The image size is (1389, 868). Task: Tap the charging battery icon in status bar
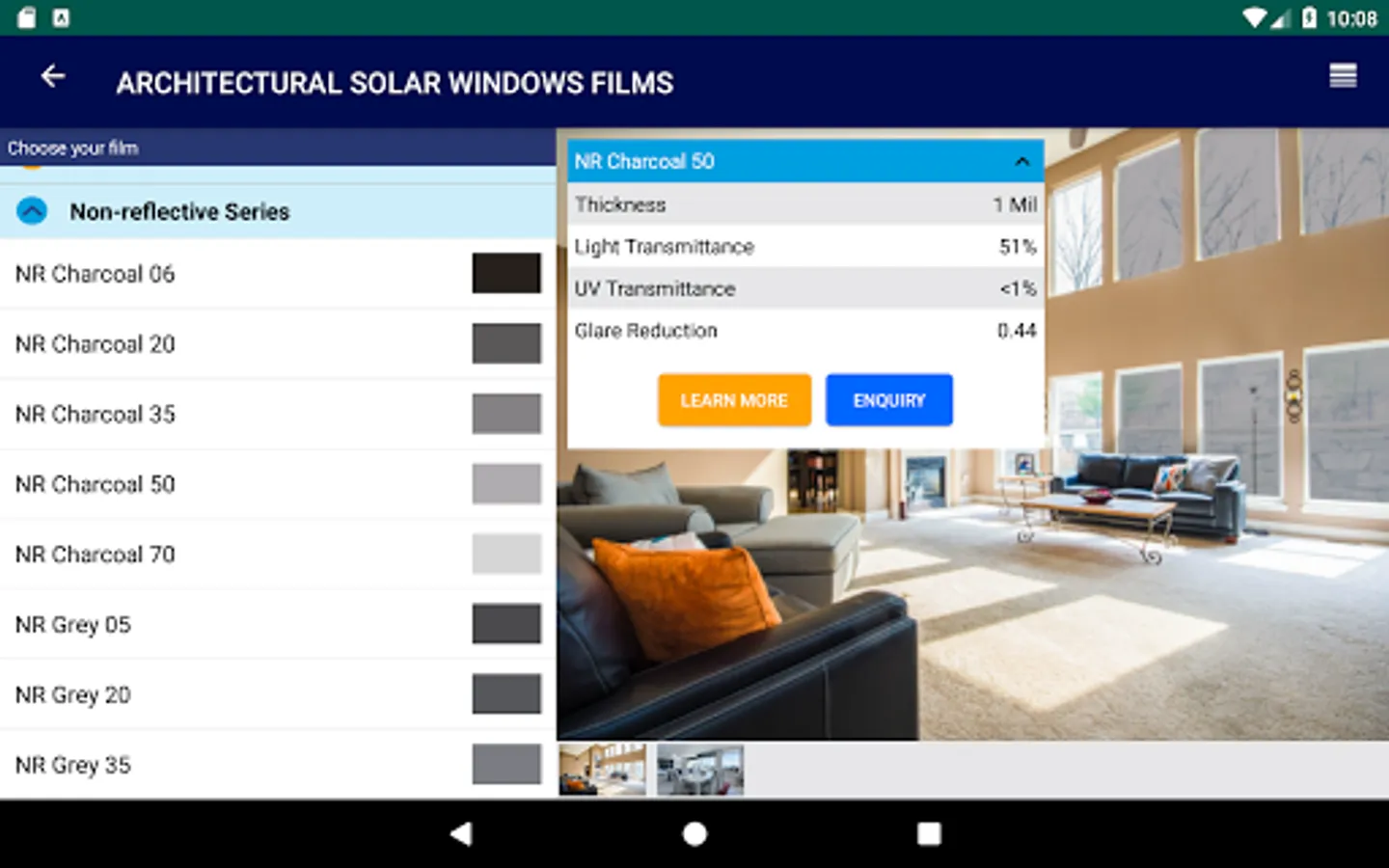[1307, 17]
